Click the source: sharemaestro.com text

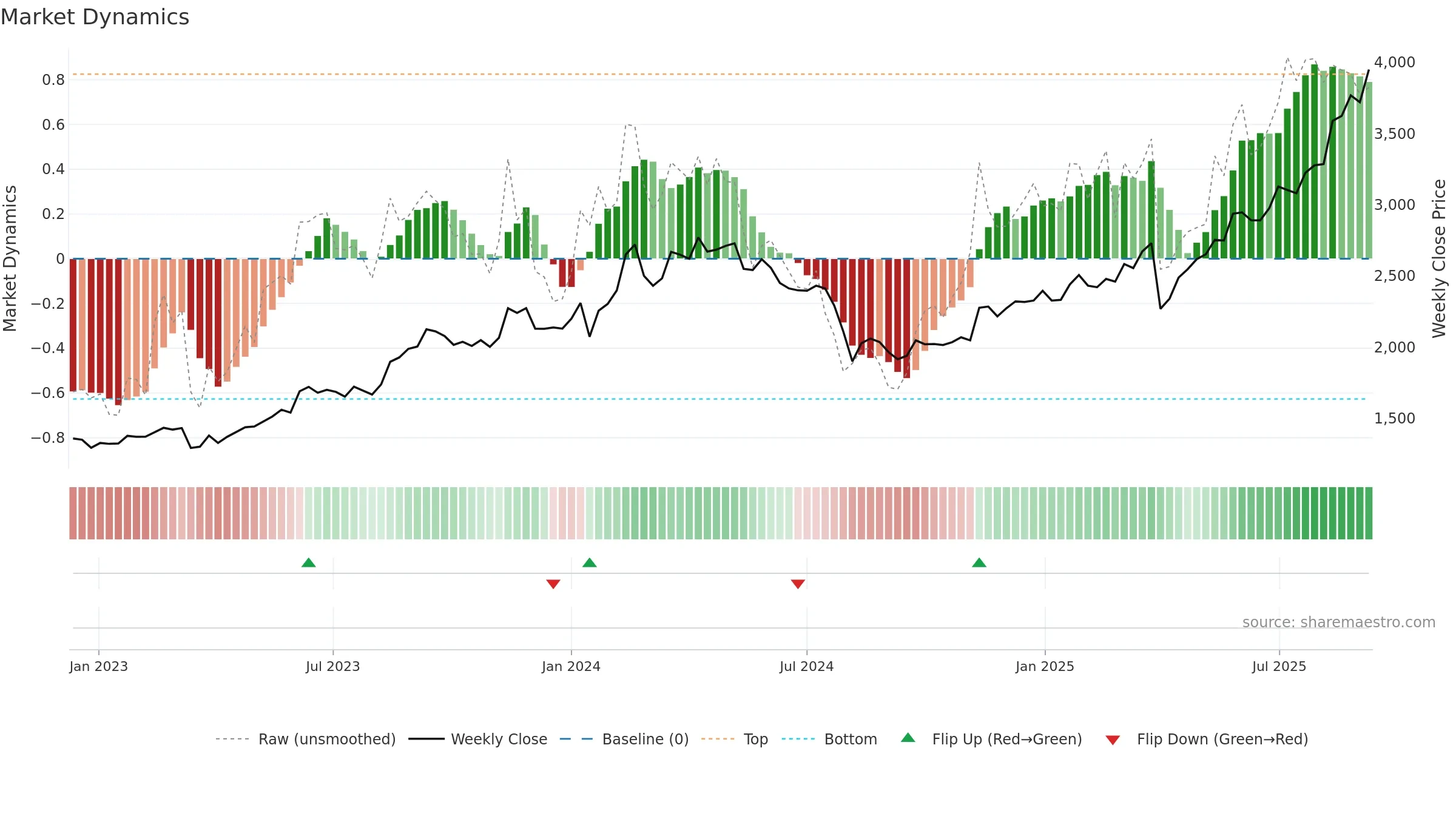click(1339, 622)
